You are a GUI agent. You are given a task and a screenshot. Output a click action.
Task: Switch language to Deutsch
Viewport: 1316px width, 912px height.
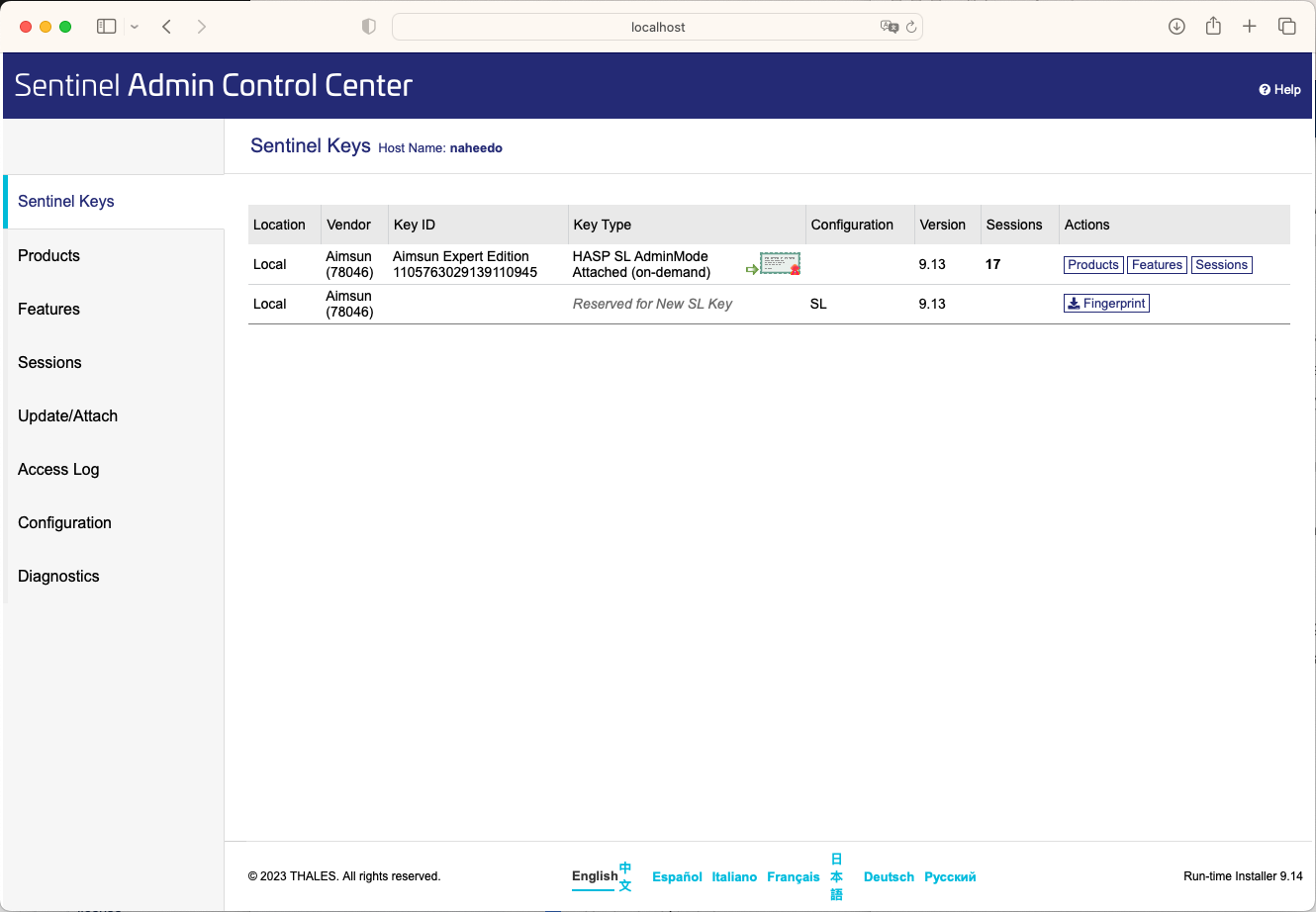(889, 876)
